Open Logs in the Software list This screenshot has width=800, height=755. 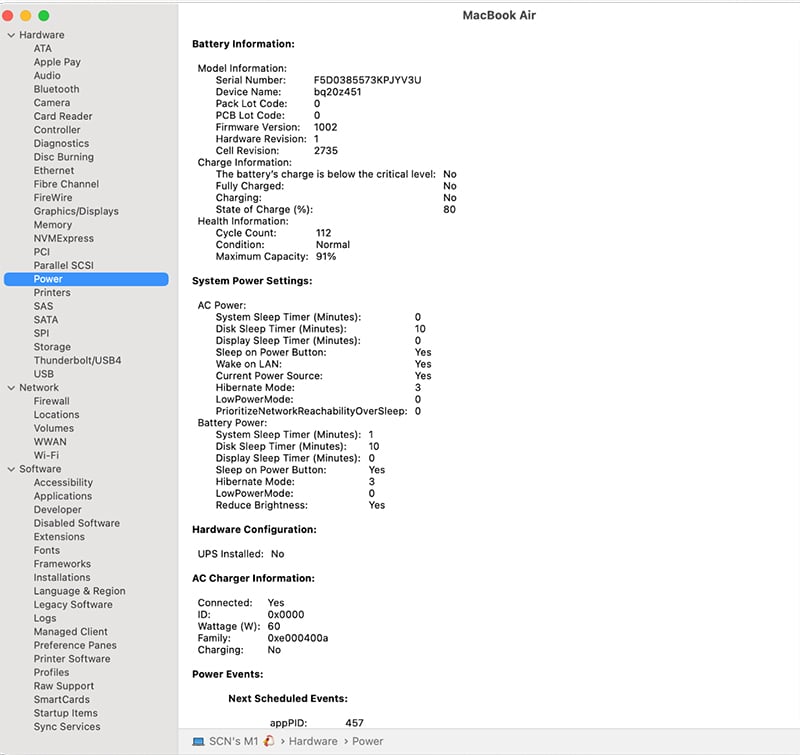45,618
